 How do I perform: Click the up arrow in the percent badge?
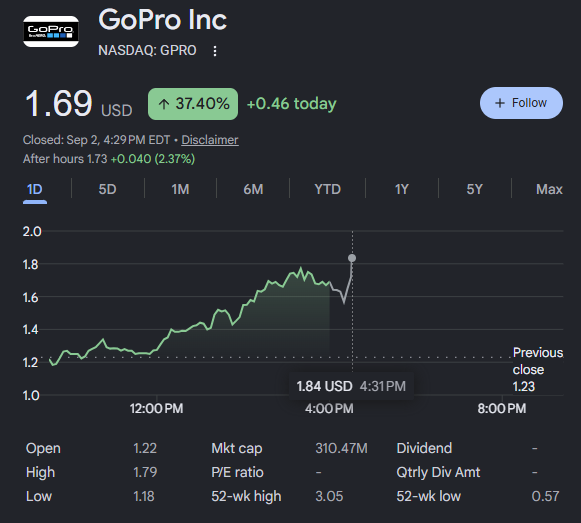(x=164, y=104)
